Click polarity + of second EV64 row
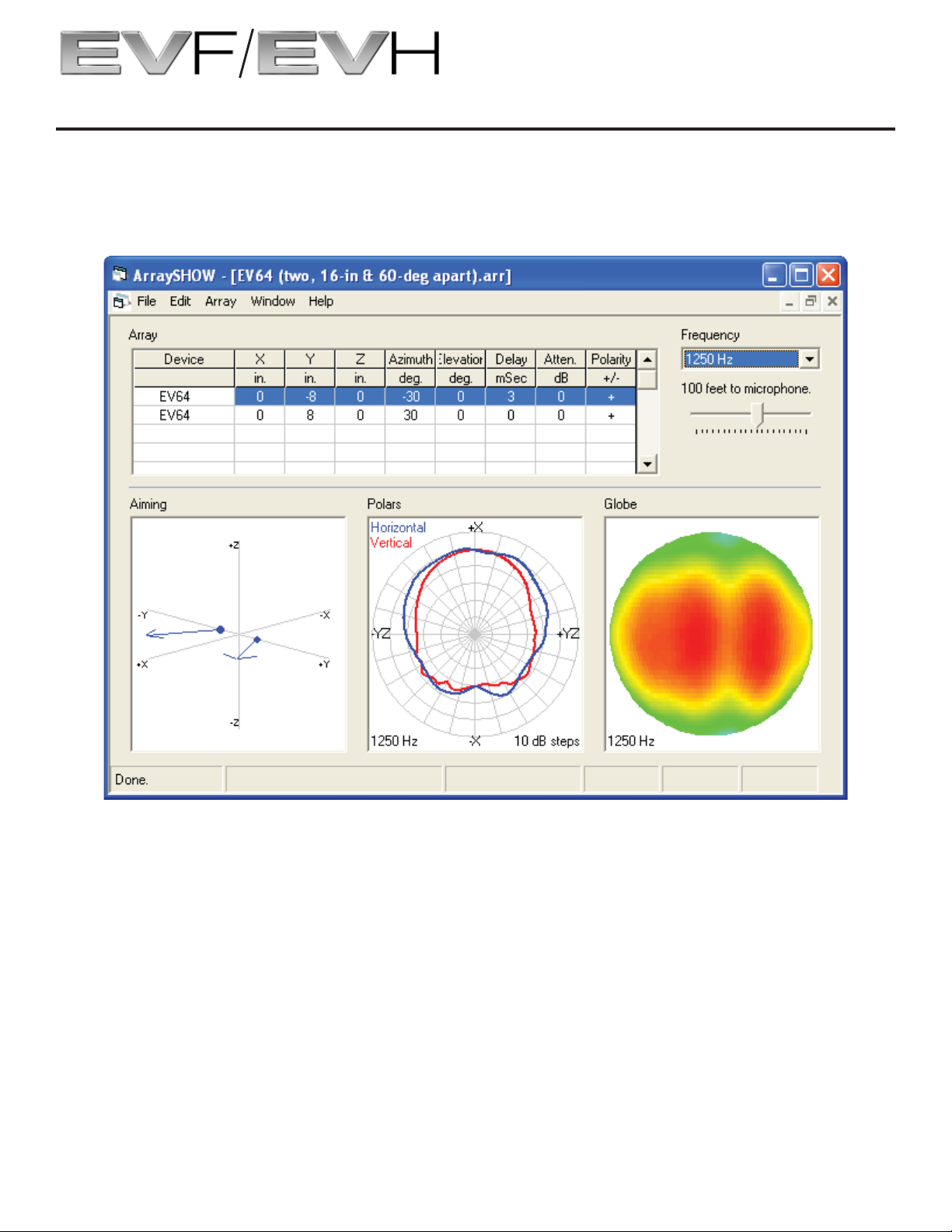 tap(611, 415)
